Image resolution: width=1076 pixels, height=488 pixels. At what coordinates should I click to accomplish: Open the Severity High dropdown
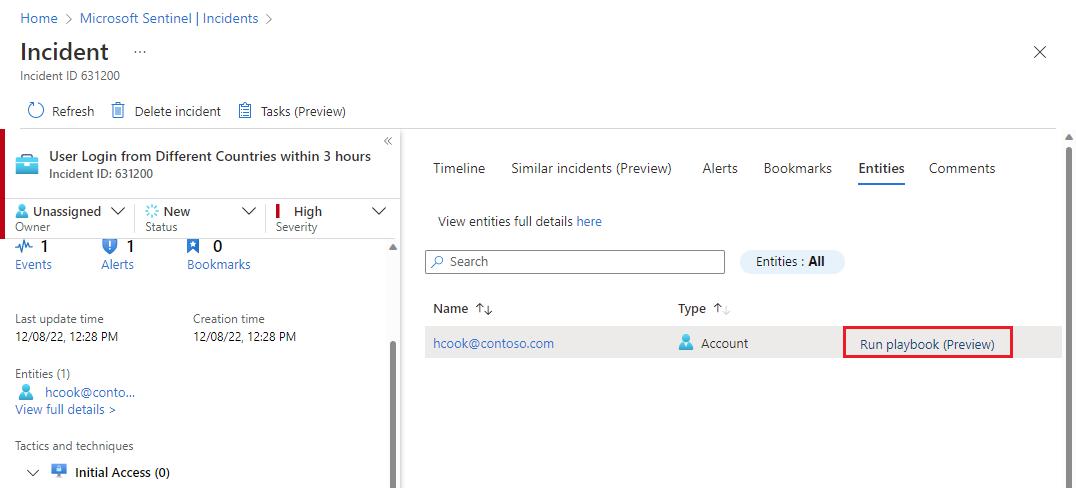[379, 211]
